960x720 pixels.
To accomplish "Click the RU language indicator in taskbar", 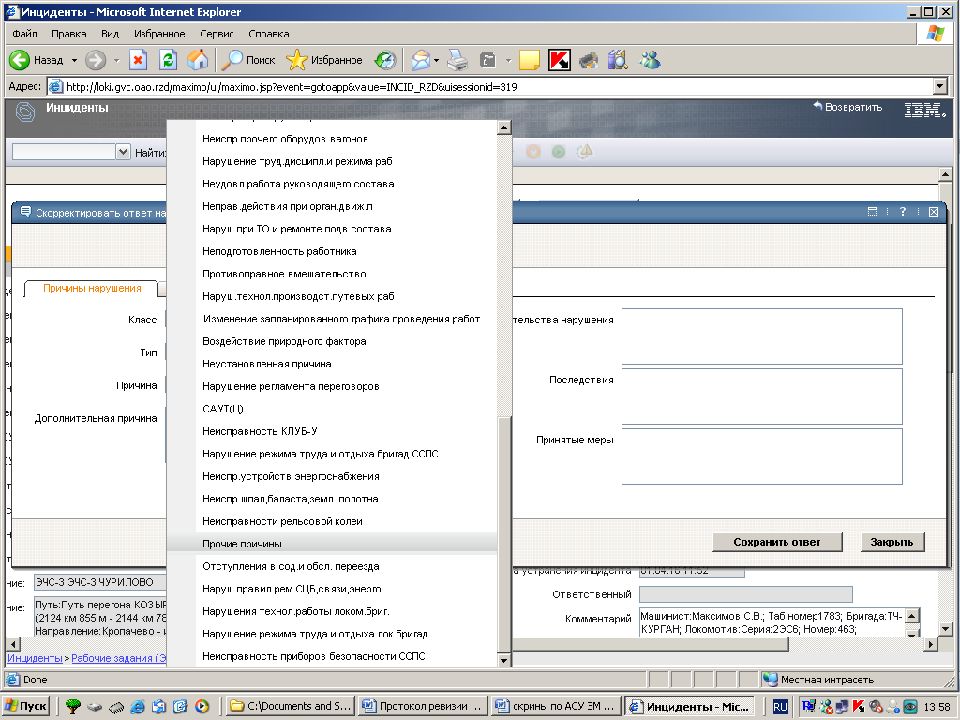I will (x=780, y=707).
